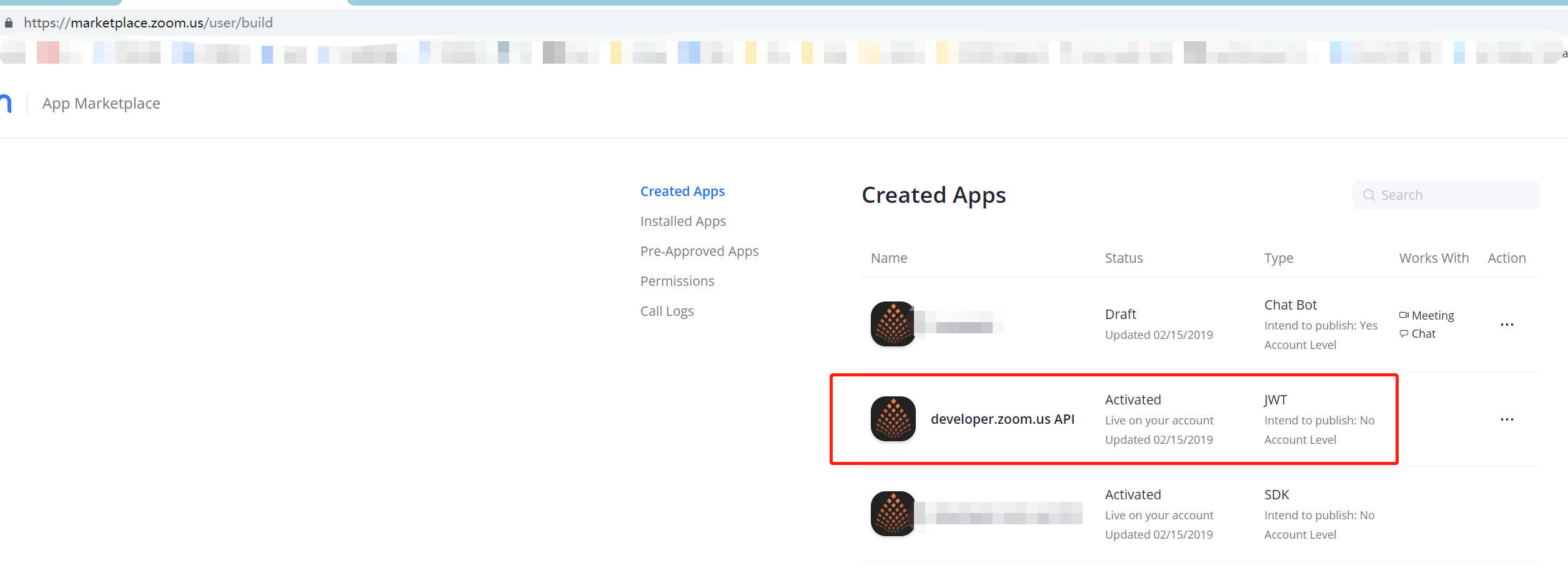Click the search magnifier icon
This screenshot has width=1568, height=573.
1369,195
